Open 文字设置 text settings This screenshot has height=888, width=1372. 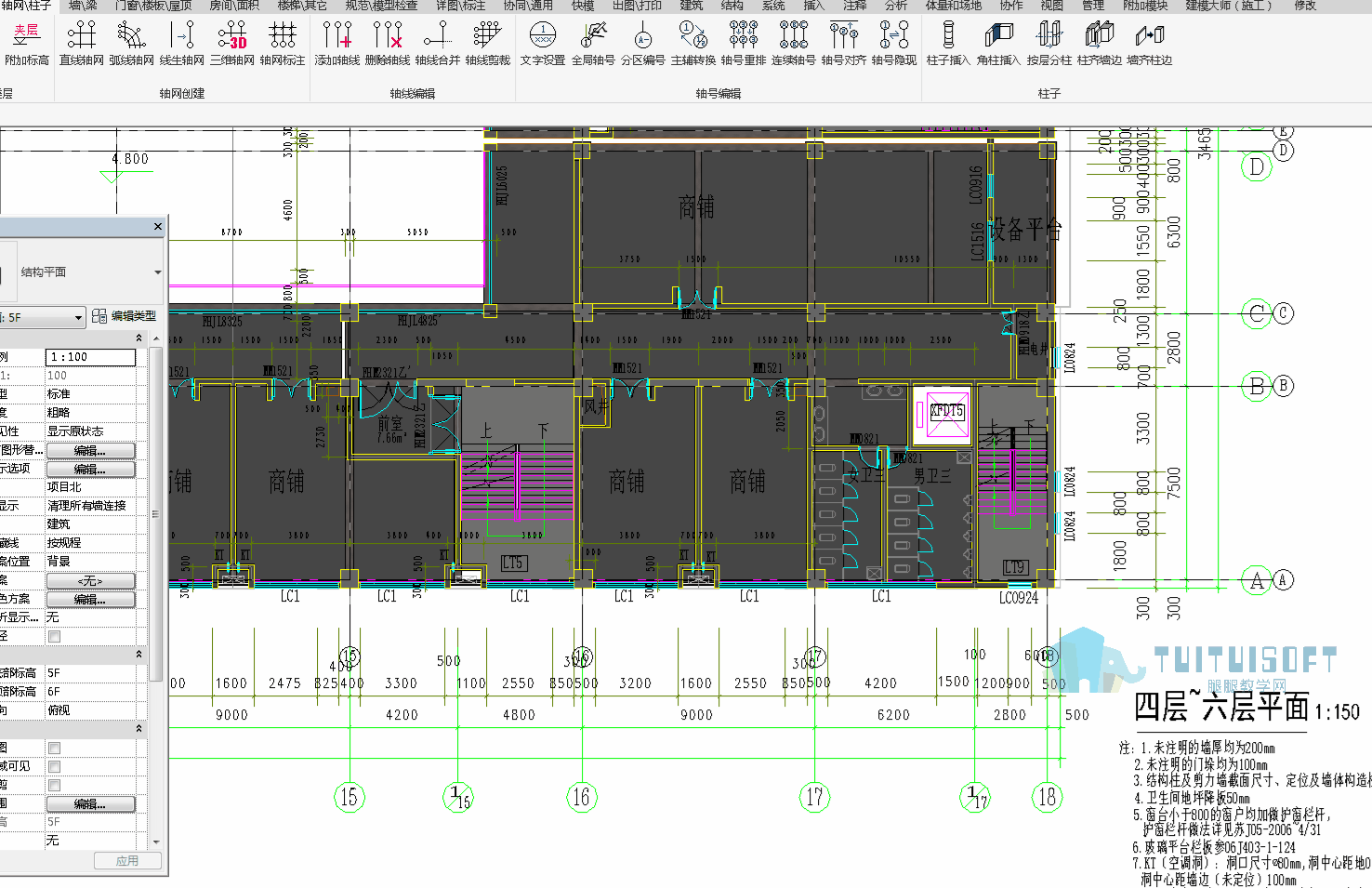coord(542,43)
